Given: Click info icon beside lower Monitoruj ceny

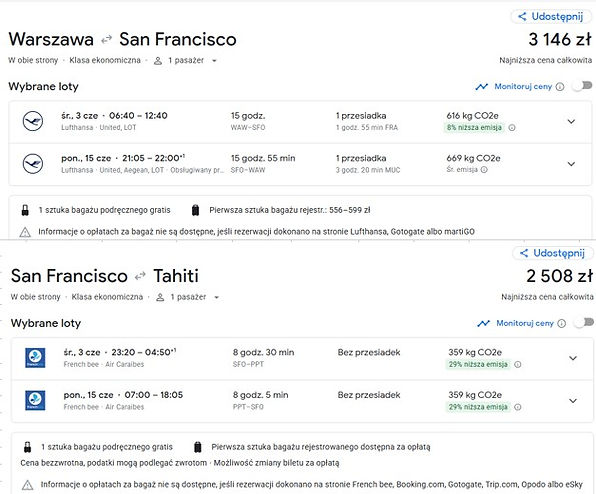Looking at the screenshot, I should [561, 323].
